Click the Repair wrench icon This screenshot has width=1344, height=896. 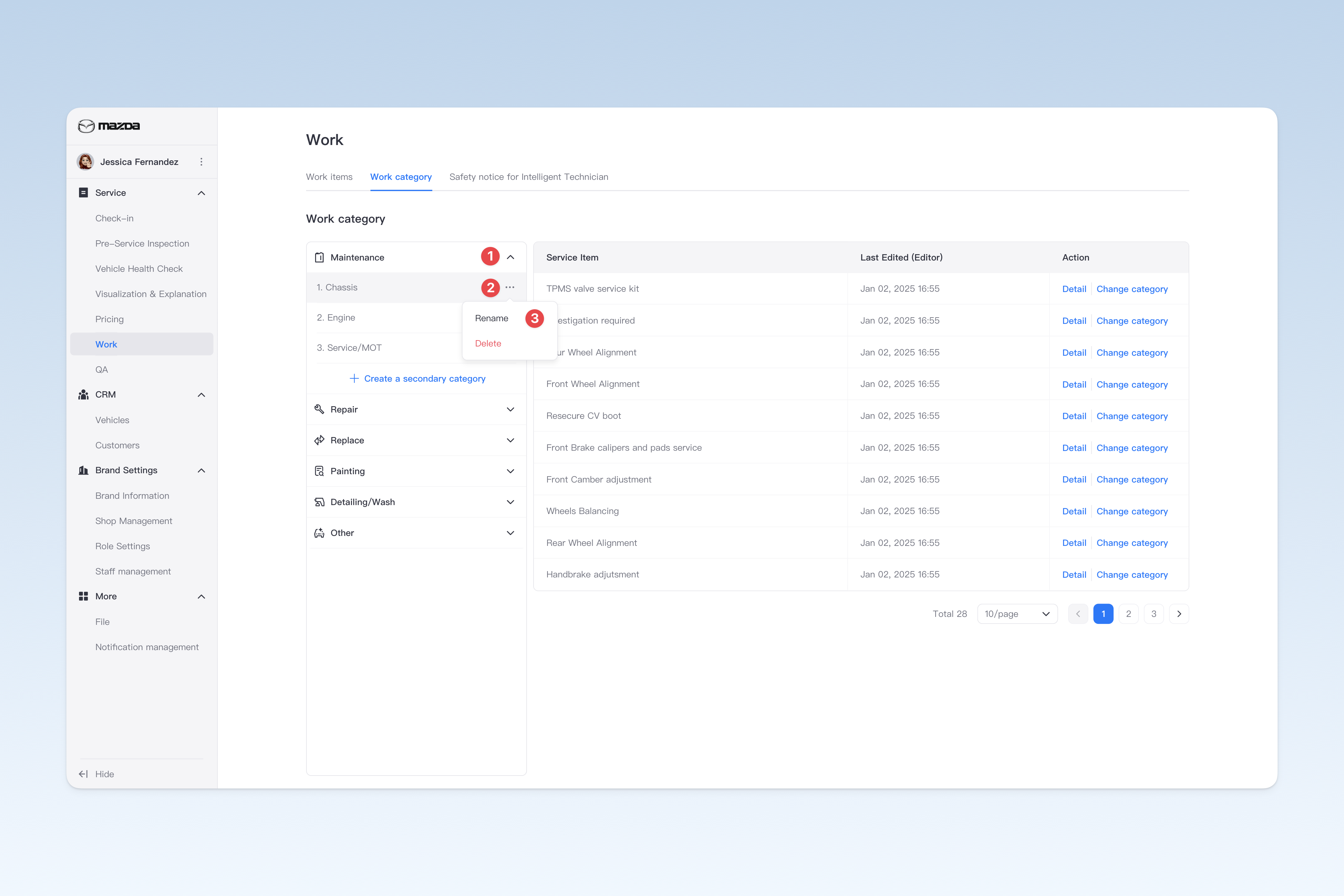coord(319,409)
